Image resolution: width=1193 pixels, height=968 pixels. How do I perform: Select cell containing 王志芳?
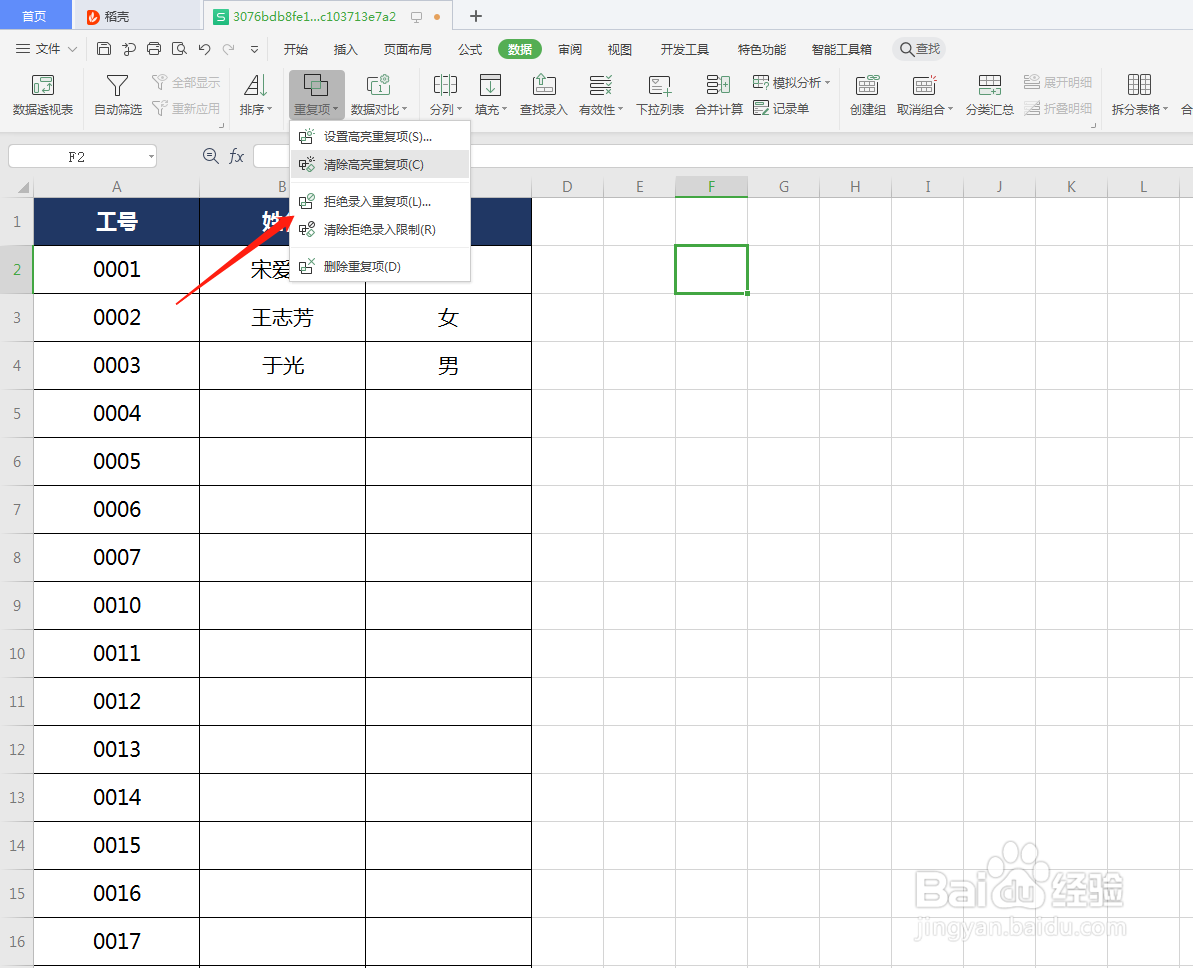282,318
